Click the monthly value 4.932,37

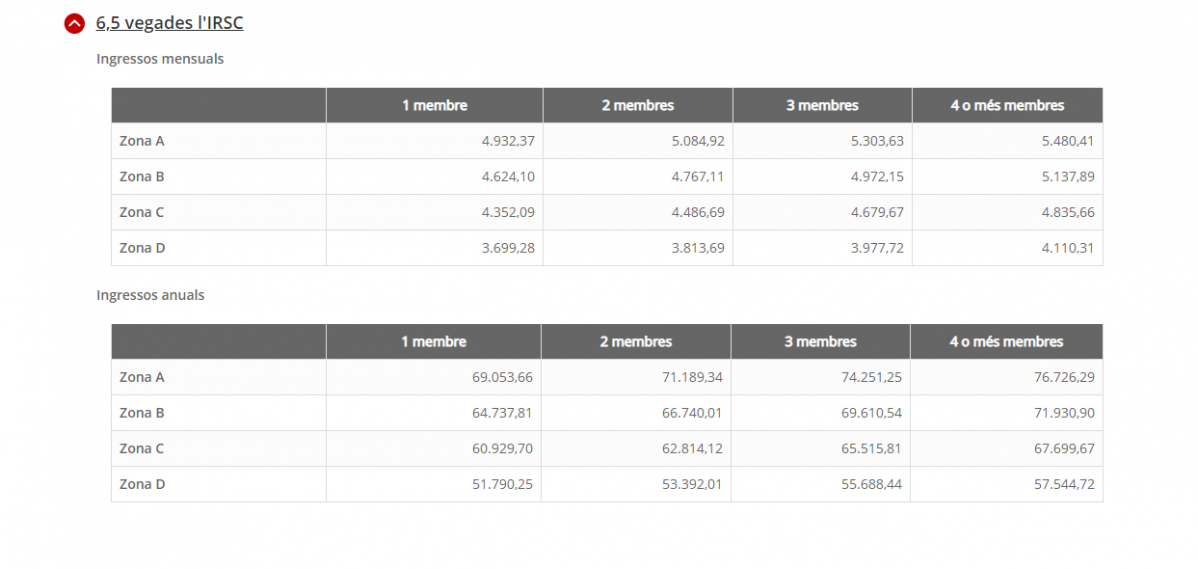[x=508, y=141]
